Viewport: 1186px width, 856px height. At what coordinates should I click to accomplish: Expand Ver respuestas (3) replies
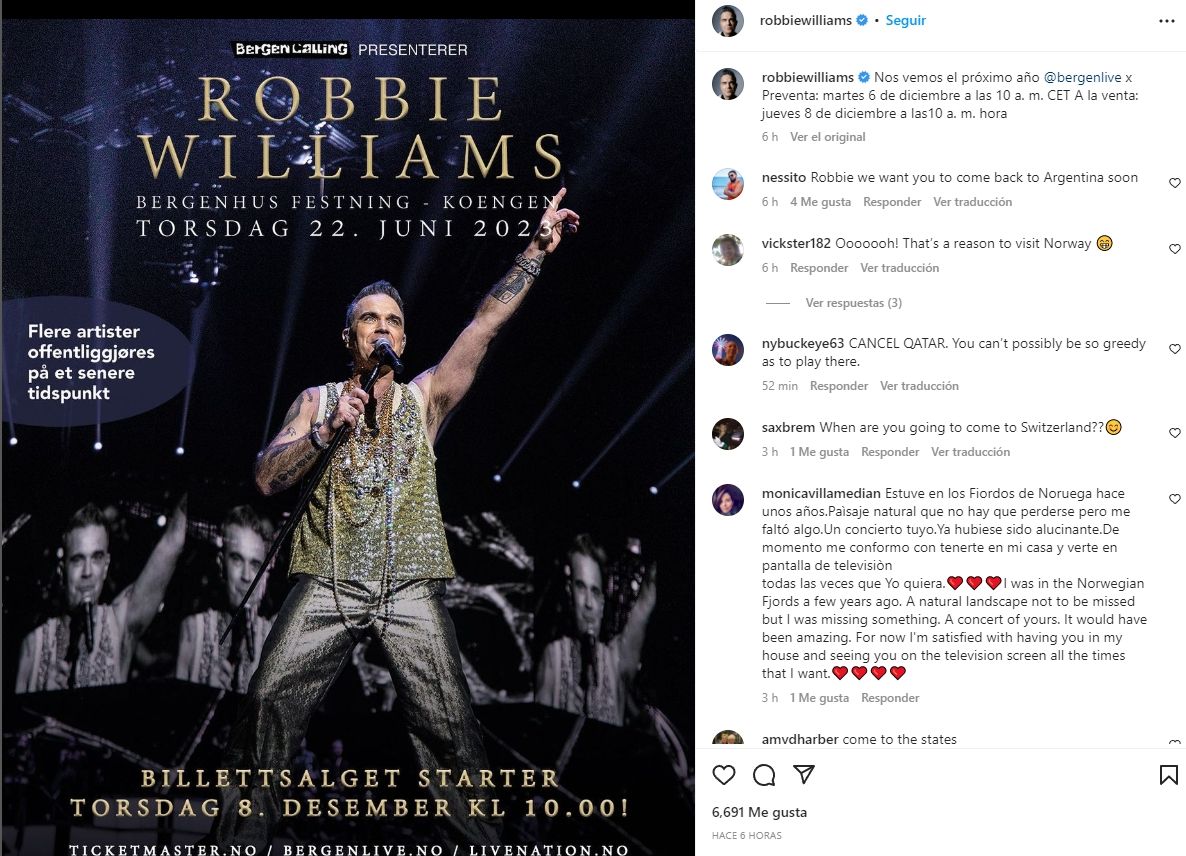point(853,302)
